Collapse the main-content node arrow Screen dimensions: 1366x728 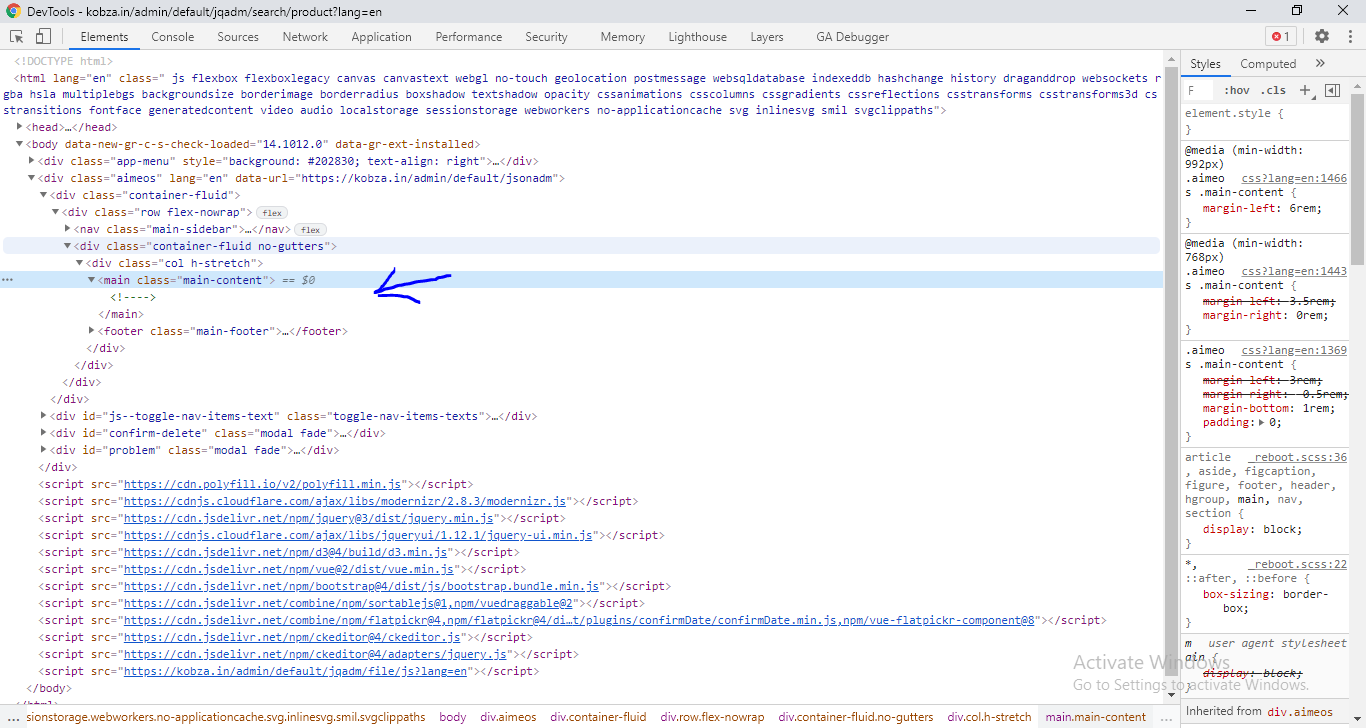[x=92, y=280]
